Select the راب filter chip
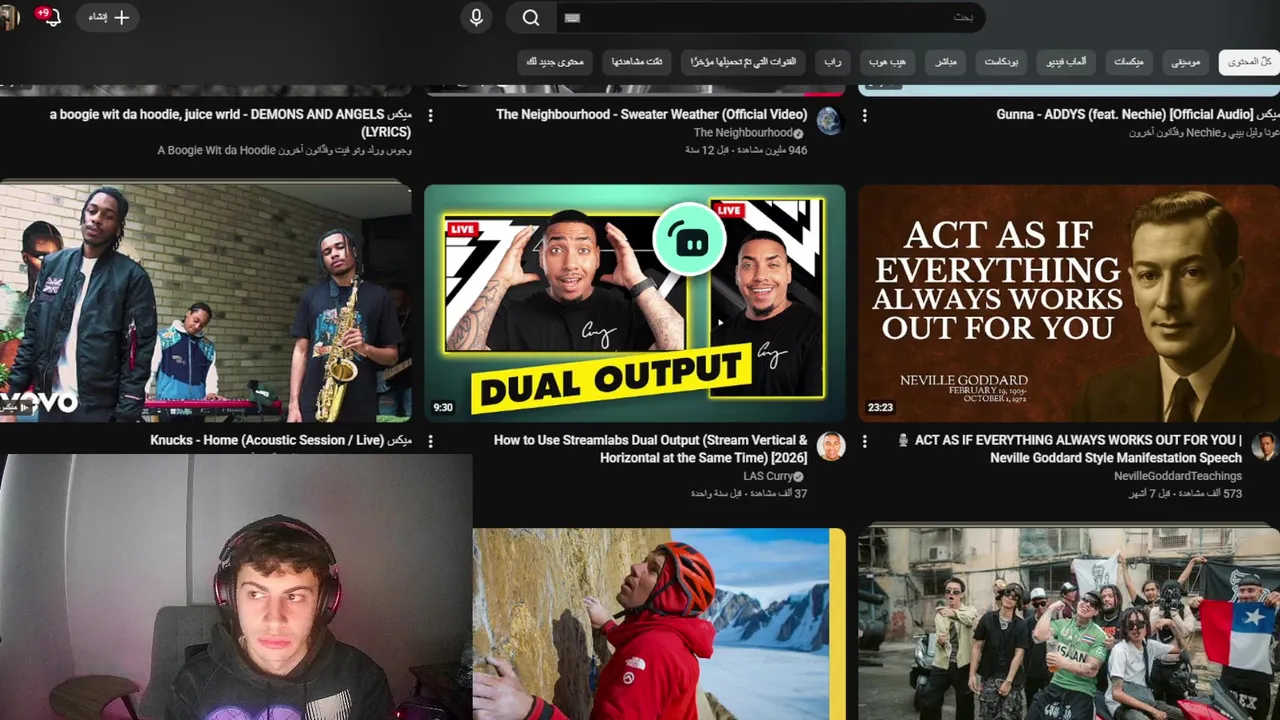 (x=832, y=62)
